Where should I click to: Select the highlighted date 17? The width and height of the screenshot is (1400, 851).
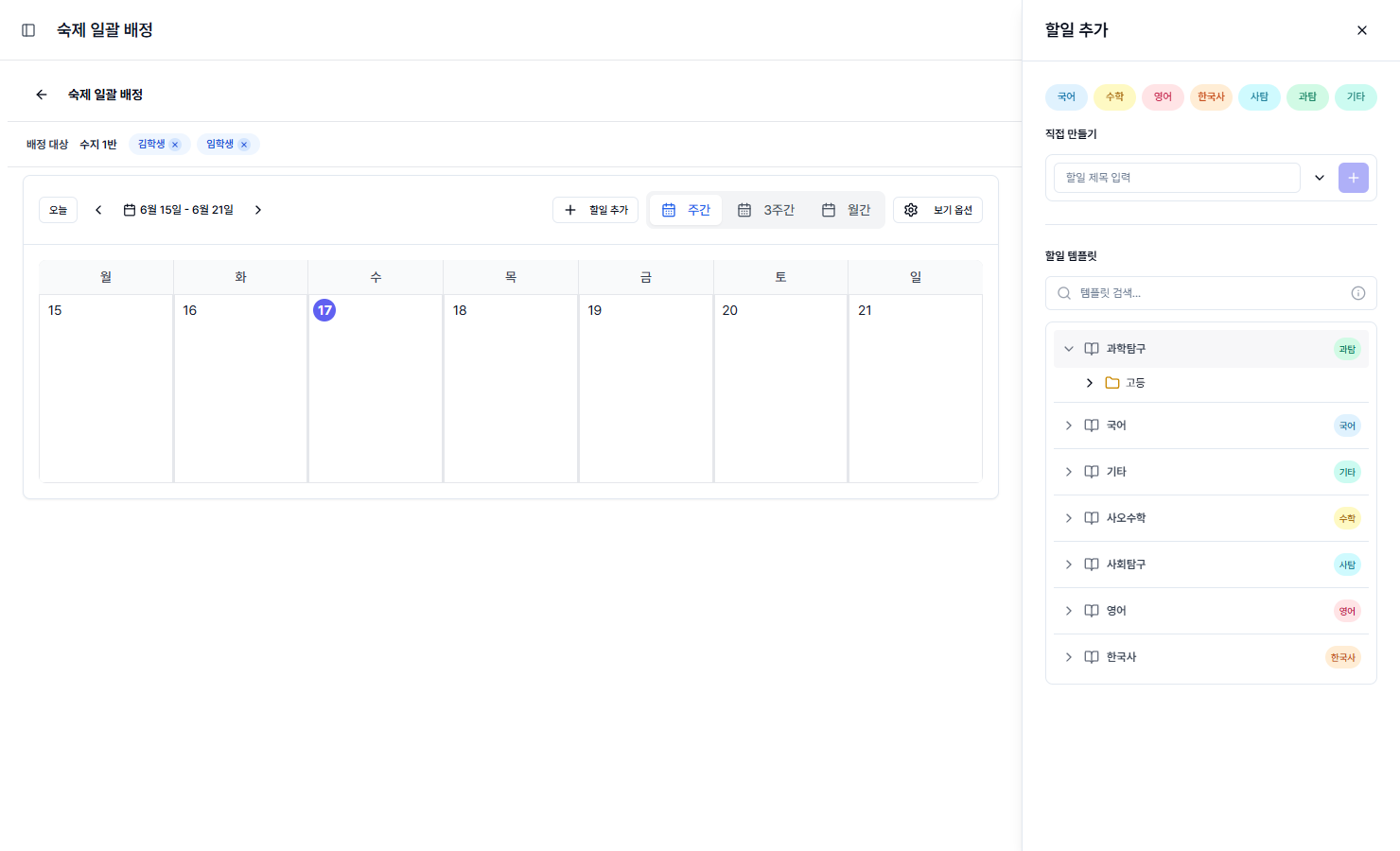pyautogui.click(x=324, y=310)
